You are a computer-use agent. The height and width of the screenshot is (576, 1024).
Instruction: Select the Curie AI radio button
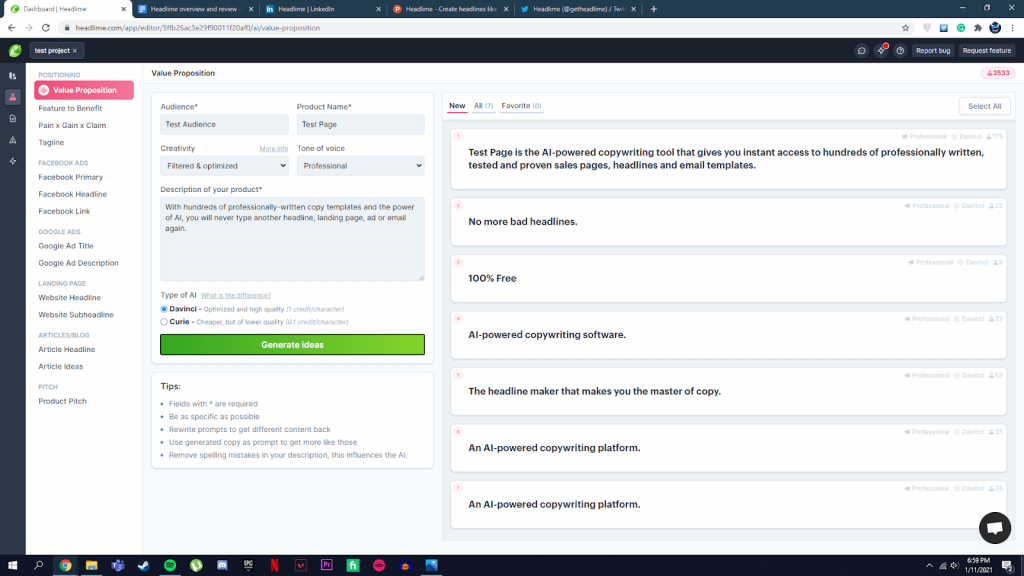click(164, 322)
